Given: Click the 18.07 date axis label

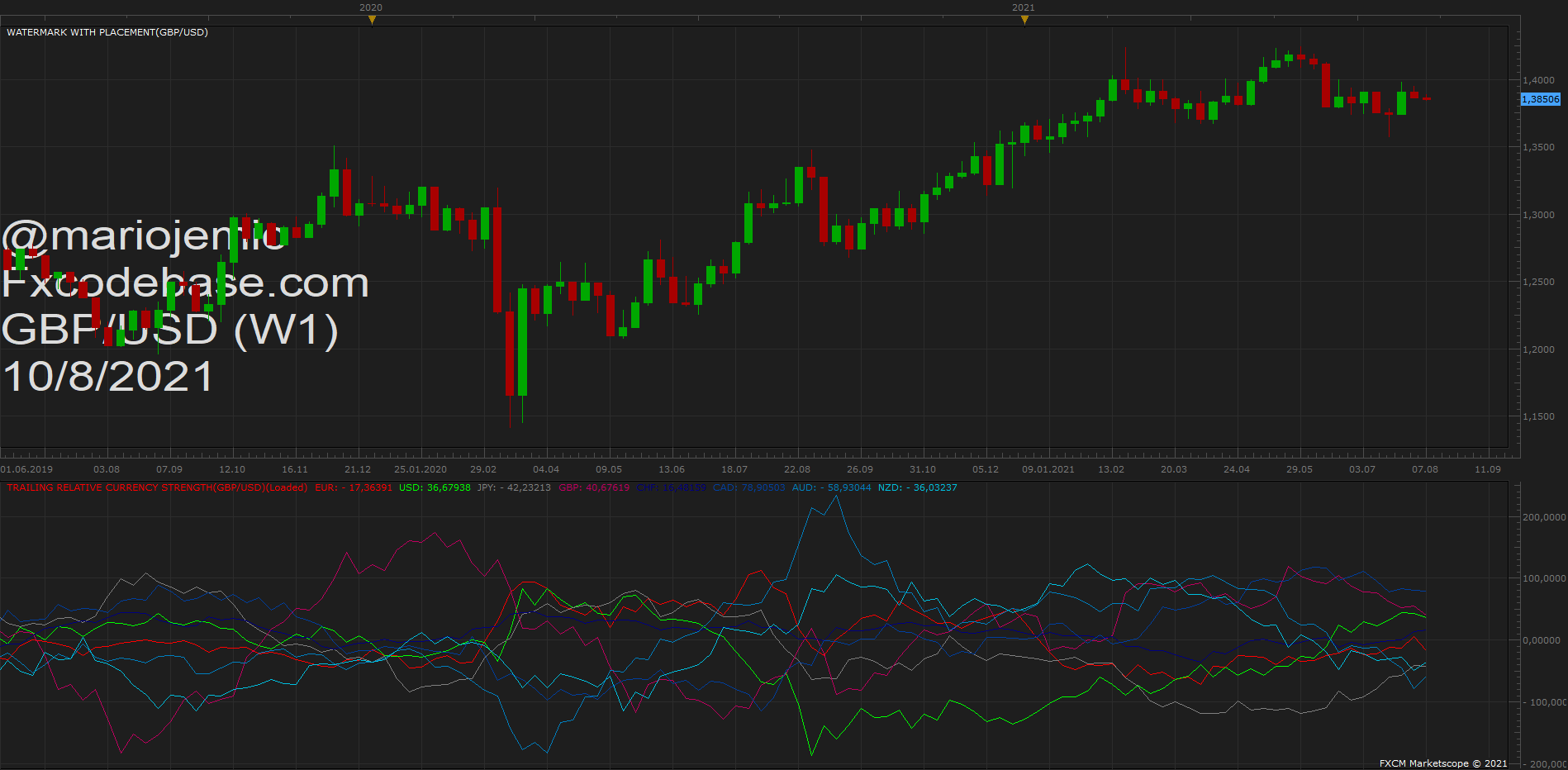Looking at the screenshot, I should [734, 469].
